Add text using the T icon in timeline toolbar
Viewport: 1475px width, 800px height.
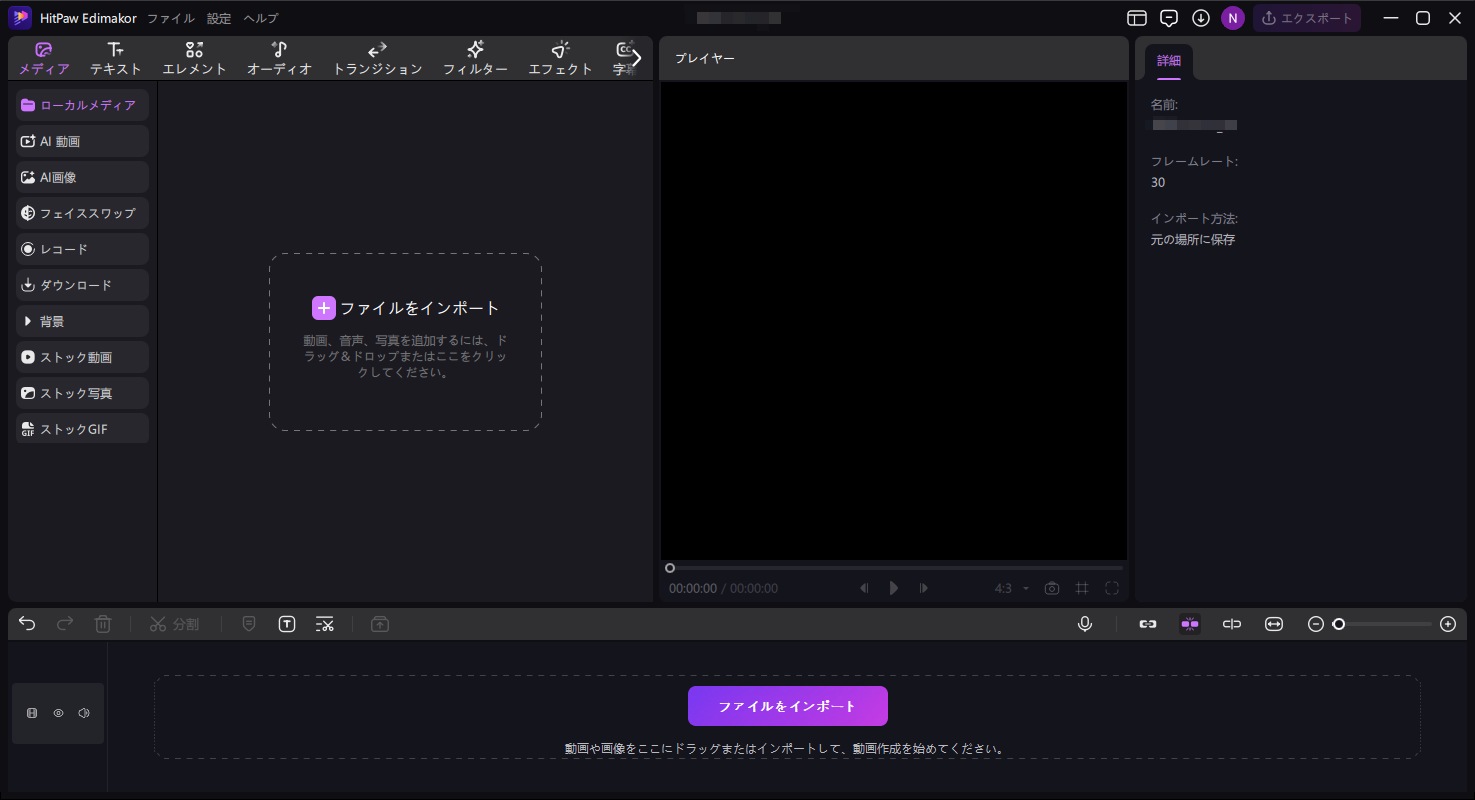click(x=287, y=624)
